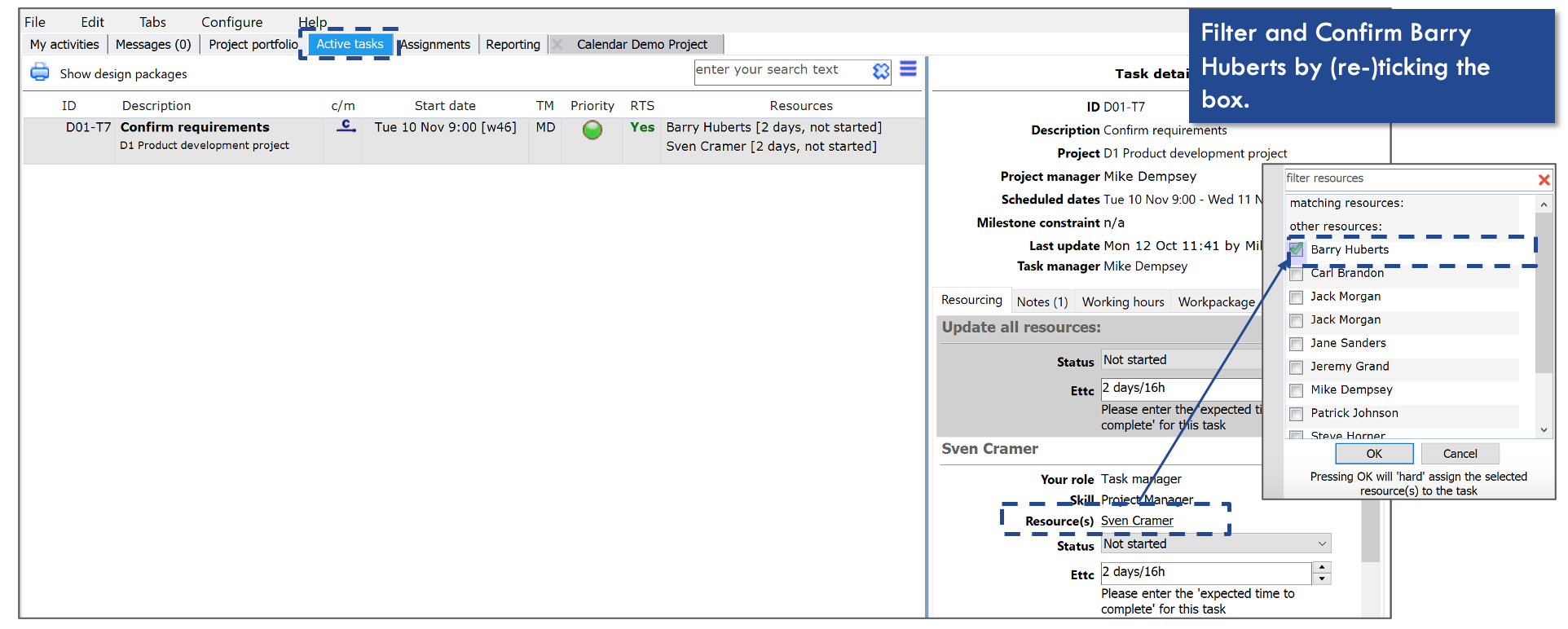Tick the Jeremy Grand checkbox

pyautogui.click(x=1296, y=367)
